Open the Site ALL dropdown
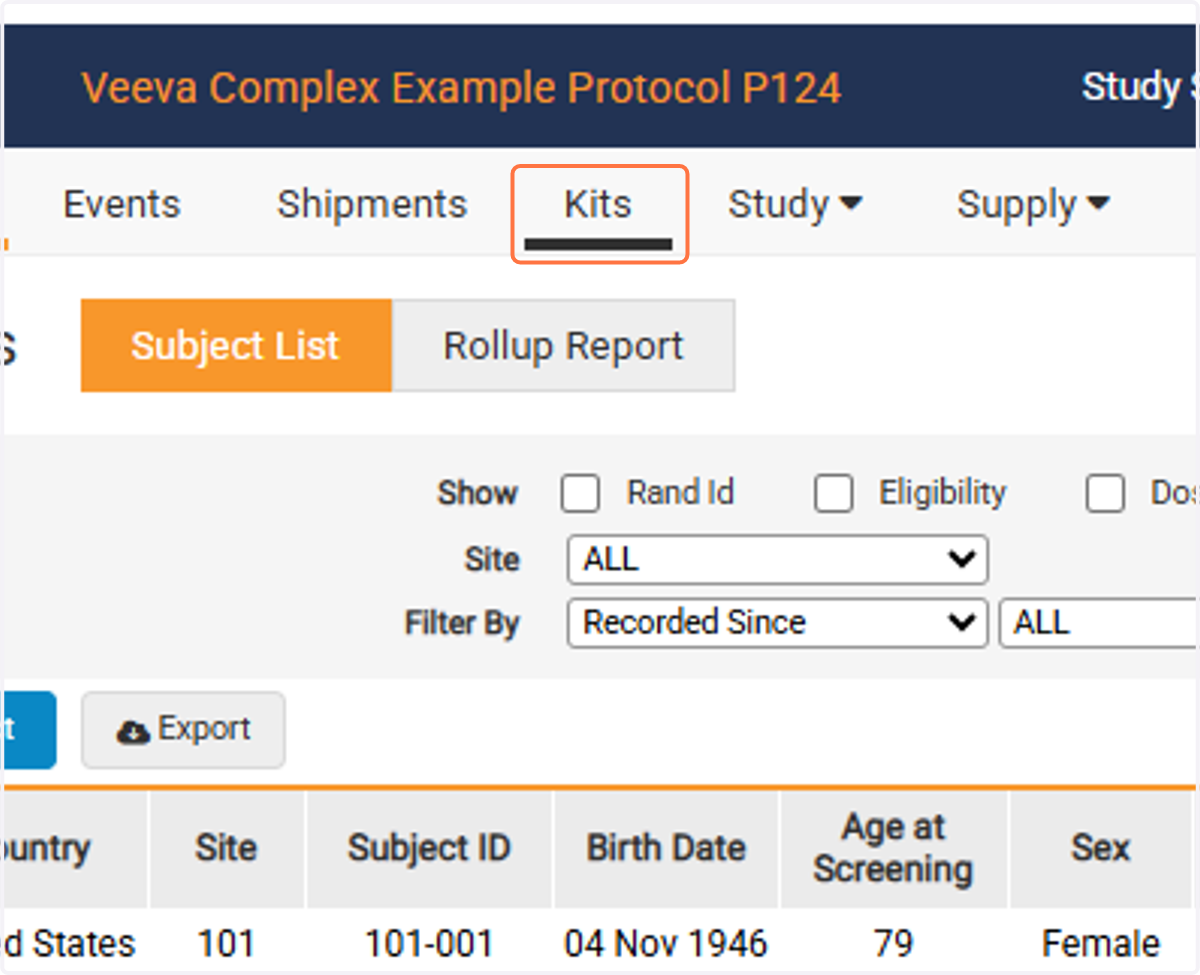The height and width of the screenshot is (975, 1200). tap(778, 559)
